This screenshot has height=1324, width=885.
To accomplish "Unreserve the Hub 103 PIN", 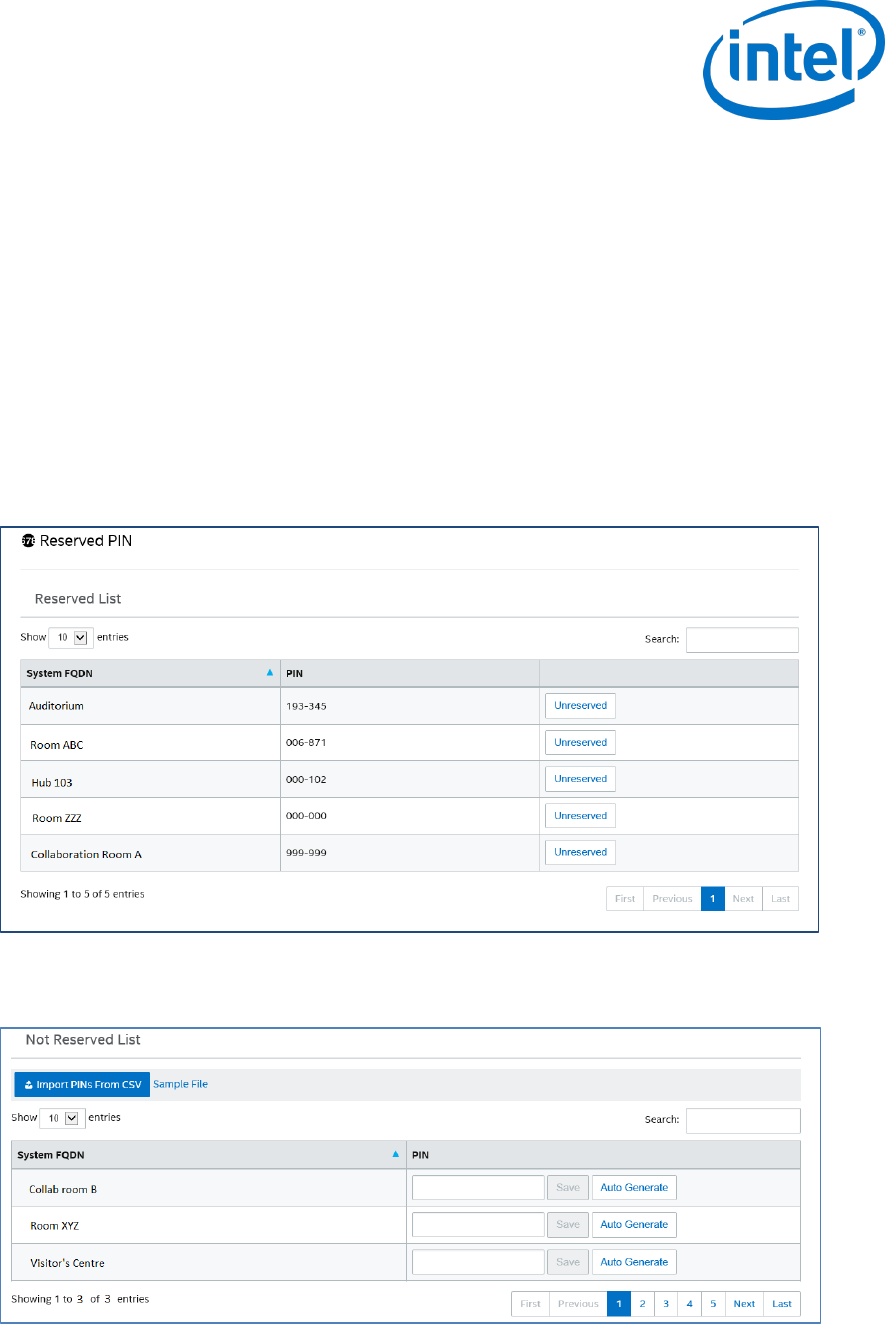I will 580,779.
